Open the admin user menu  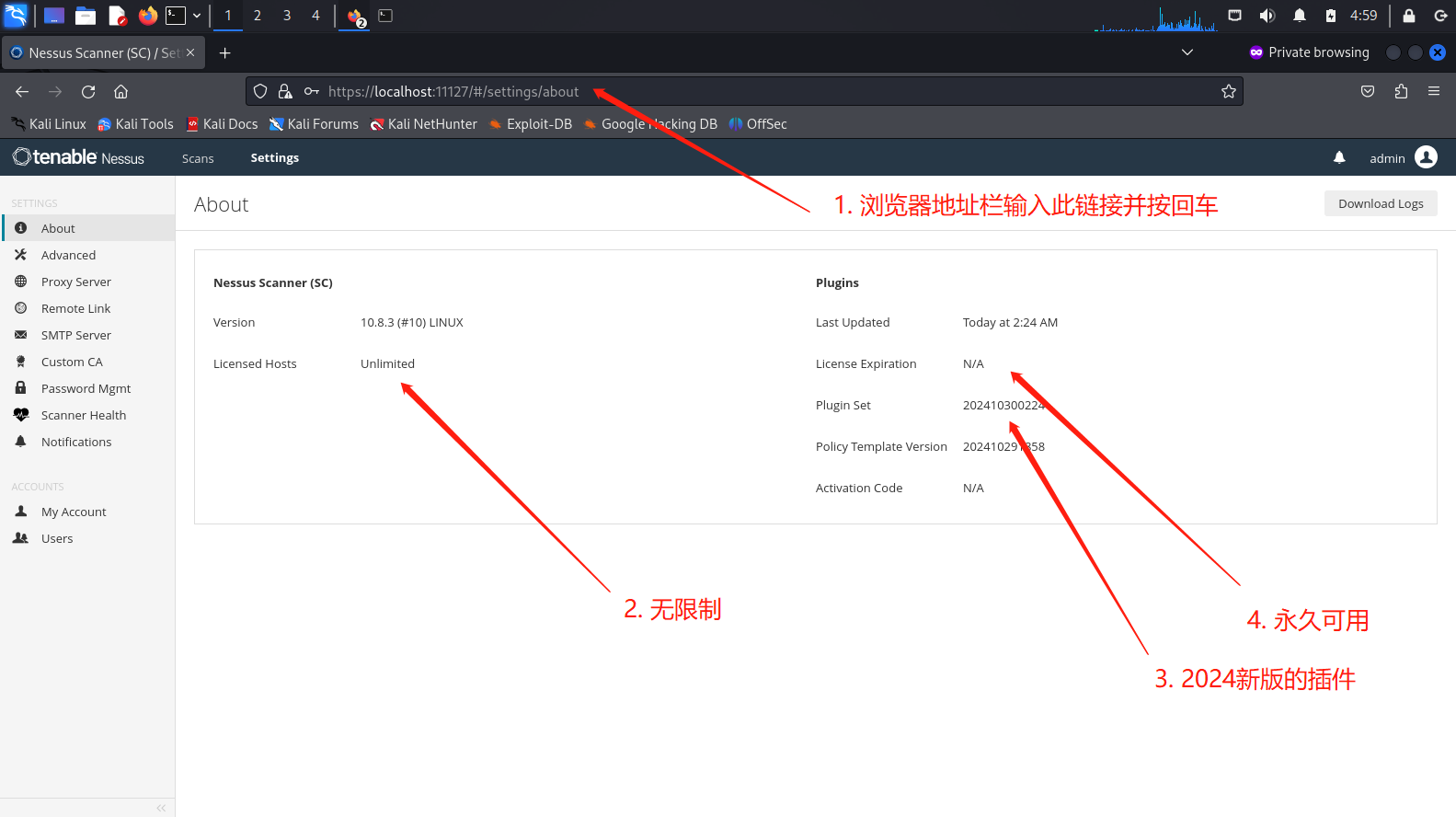coord(1403,157)
